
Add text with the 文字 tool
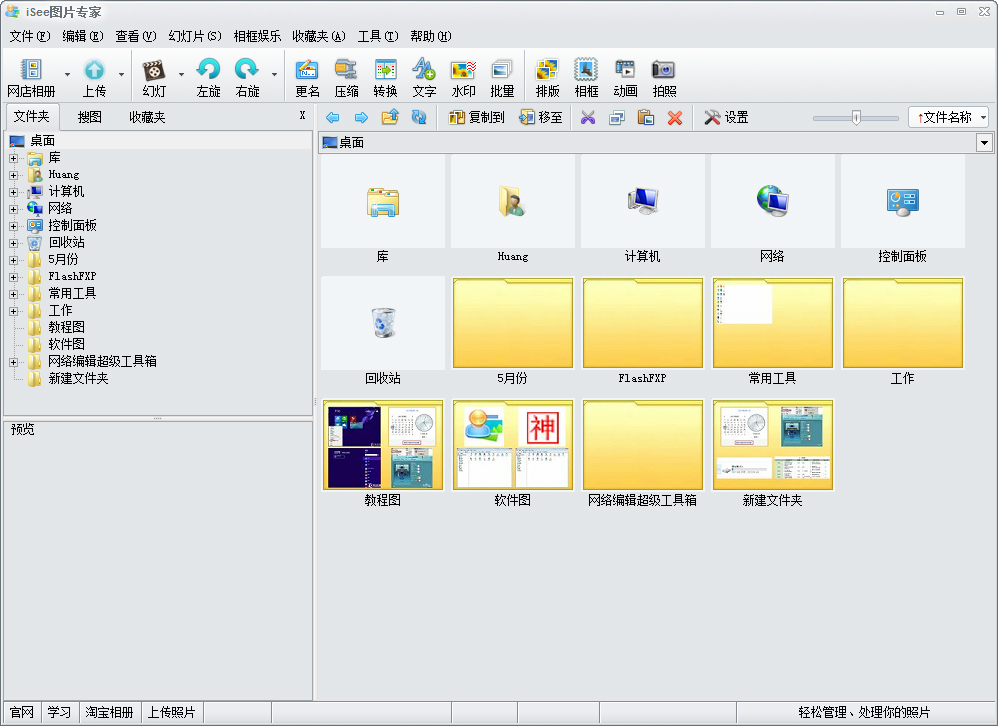(424, 76)
